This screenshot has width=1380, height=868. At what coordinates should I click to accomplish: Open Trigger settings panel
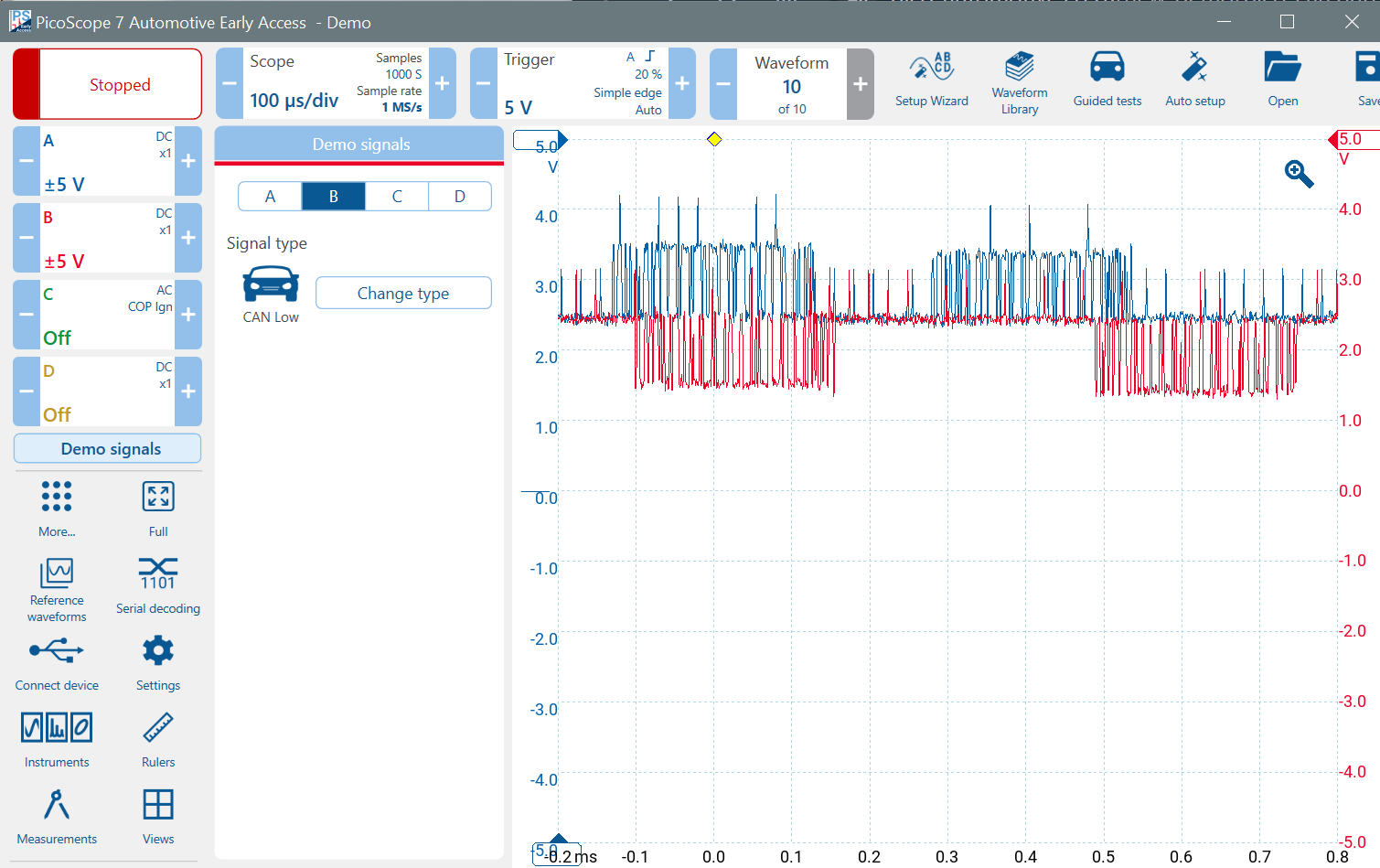(x=583, y=83)
